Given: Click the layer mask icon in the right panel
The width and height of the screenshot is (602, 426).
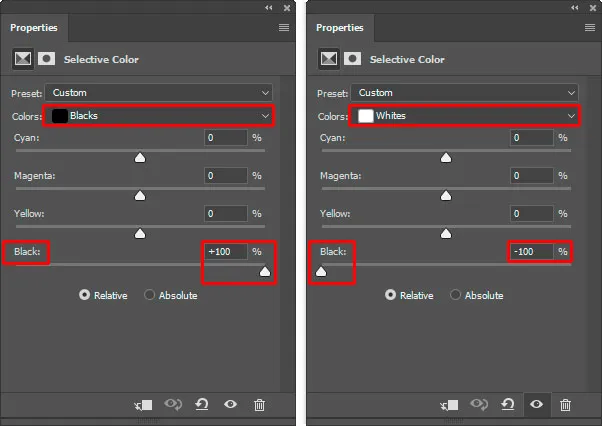Looking at the screenshot, I should pos(352,59).
